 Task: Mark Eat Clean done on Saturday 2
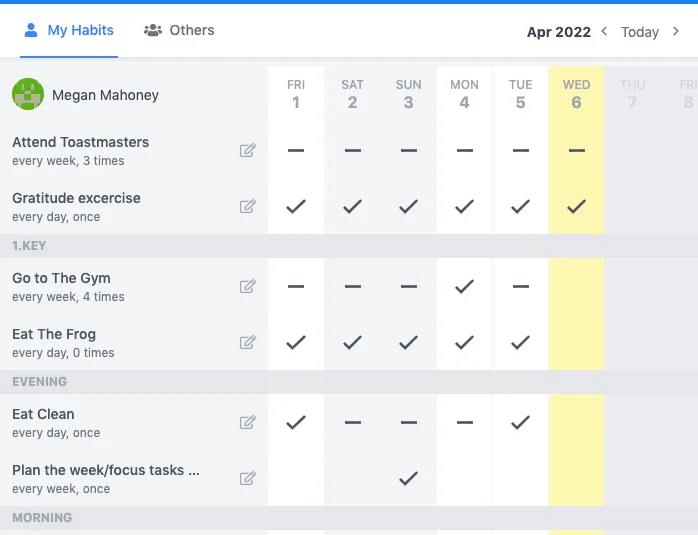click(352, 423)
